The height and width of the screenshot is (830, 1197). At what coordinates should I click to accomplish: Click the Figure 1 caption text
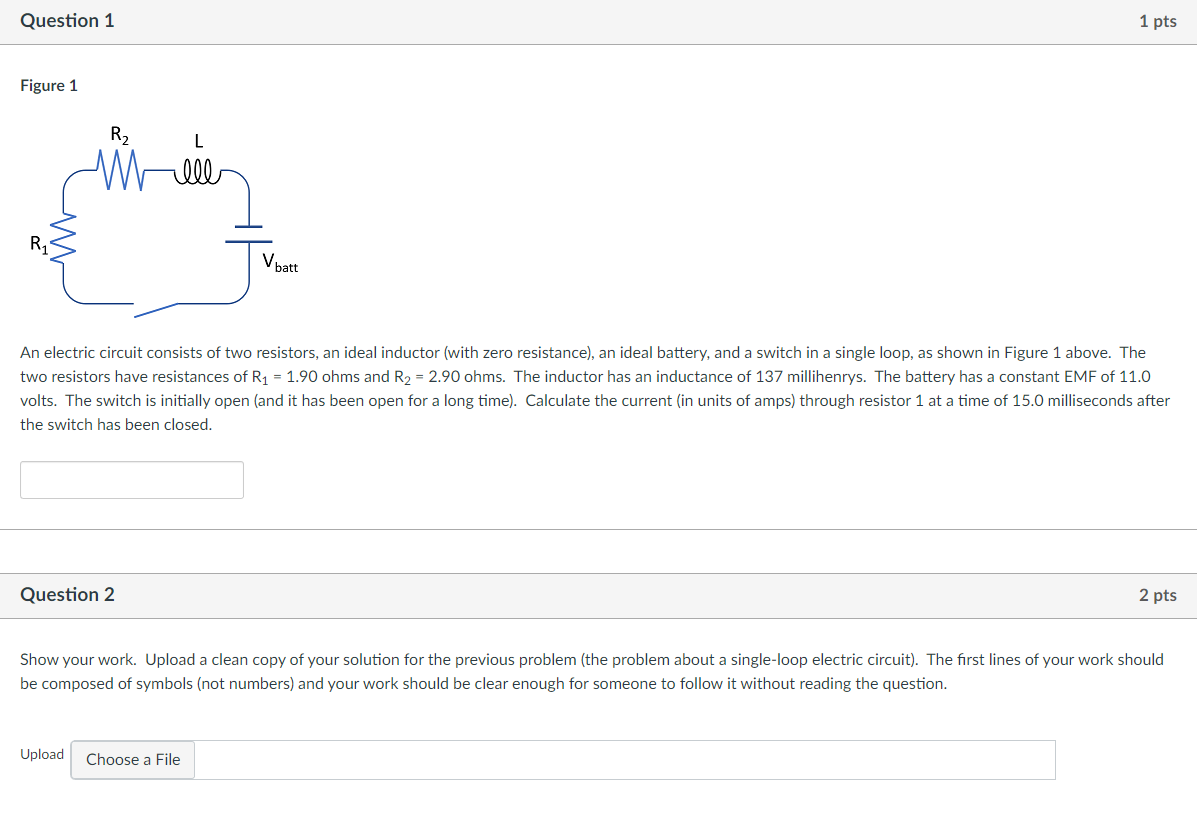point(49,85)
